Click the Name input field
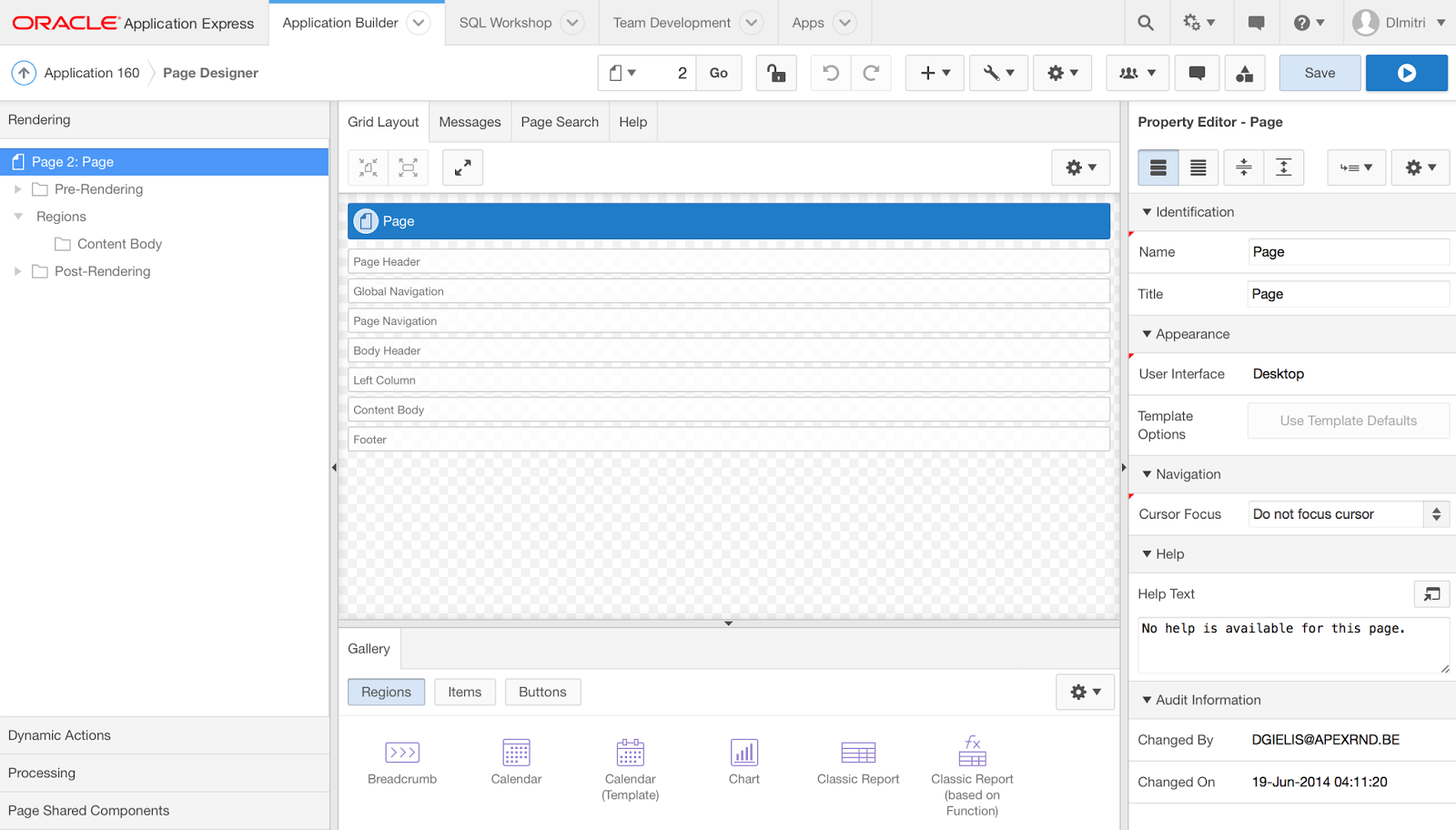Screen dimensions: 1456x830 tap(1349, 252)
